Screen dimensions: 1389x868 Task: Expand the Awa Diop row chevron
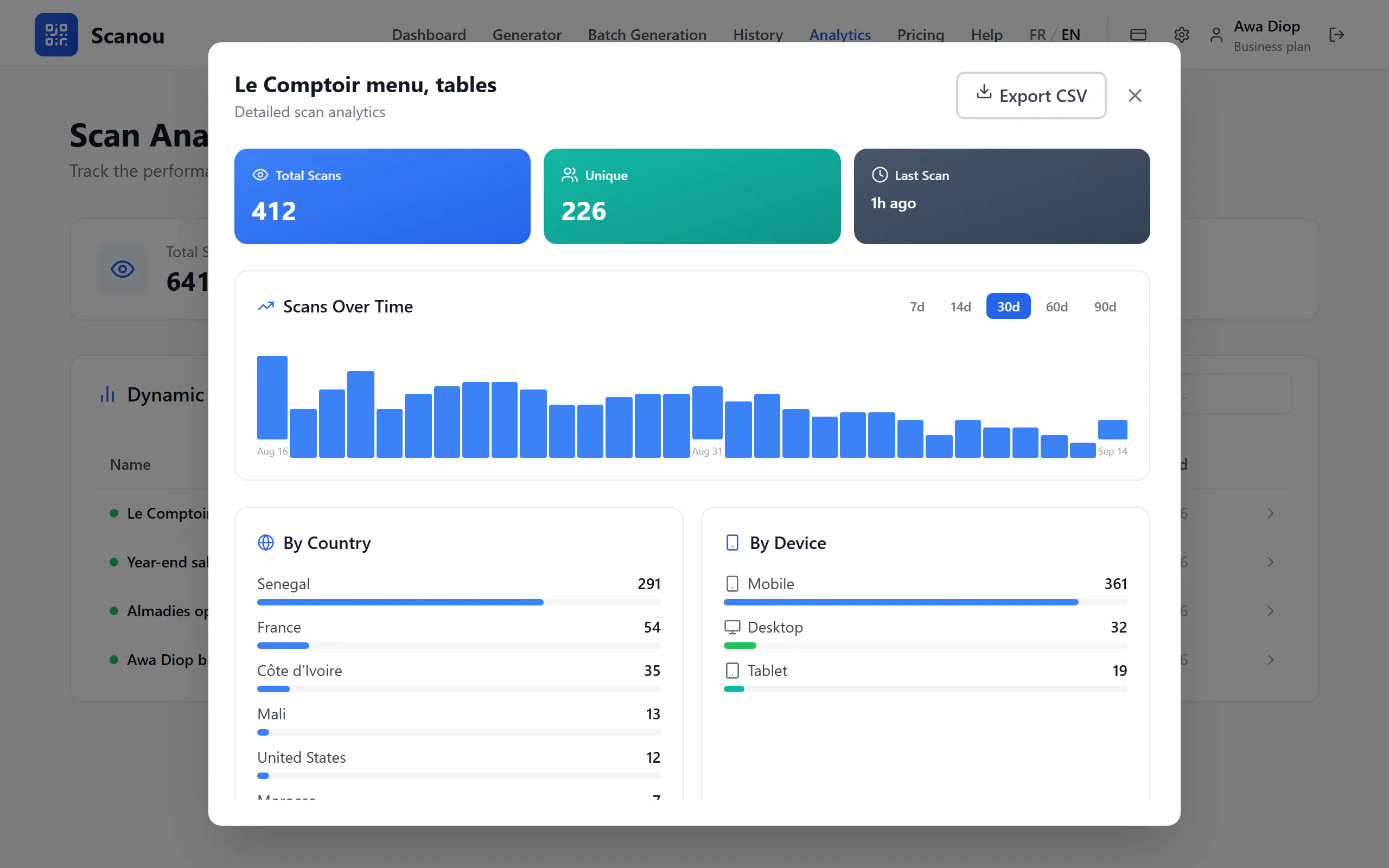[x=1270, y=660]
